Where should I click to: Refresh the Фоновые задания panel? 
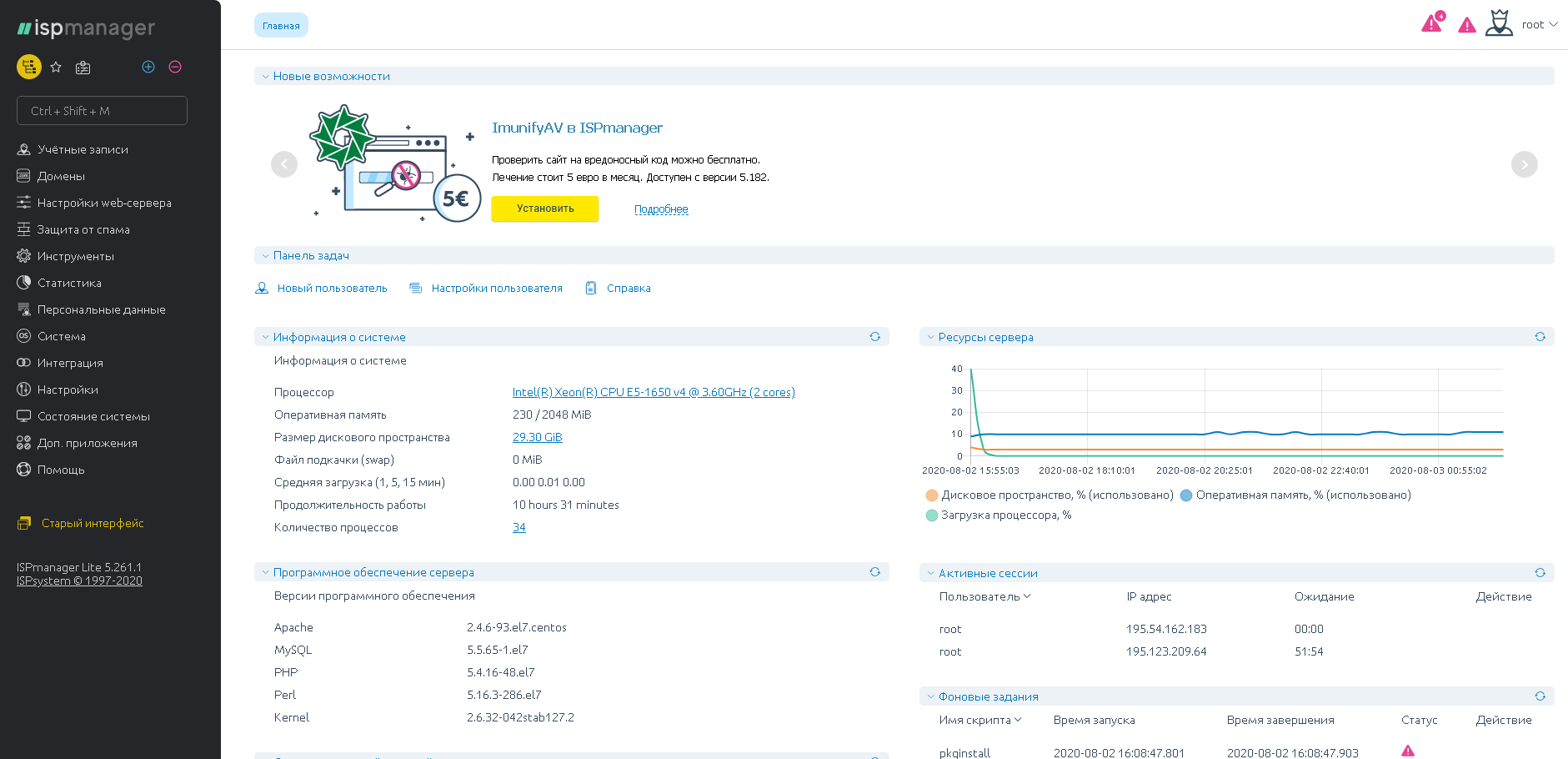click(1540, 696)
